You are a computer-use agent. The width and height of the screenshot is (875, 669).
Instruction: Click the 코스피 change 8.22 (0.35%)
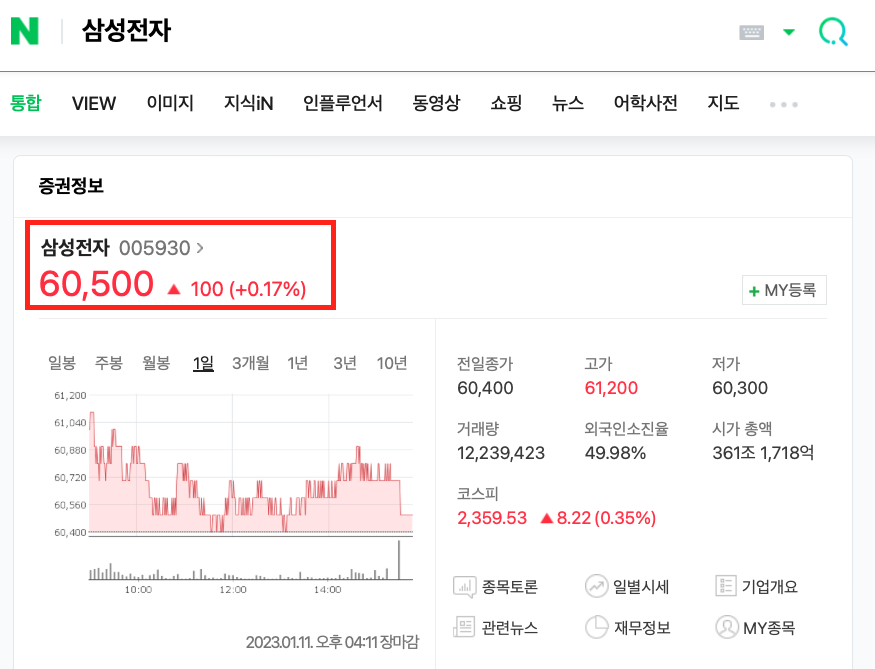tap(606, 518)
